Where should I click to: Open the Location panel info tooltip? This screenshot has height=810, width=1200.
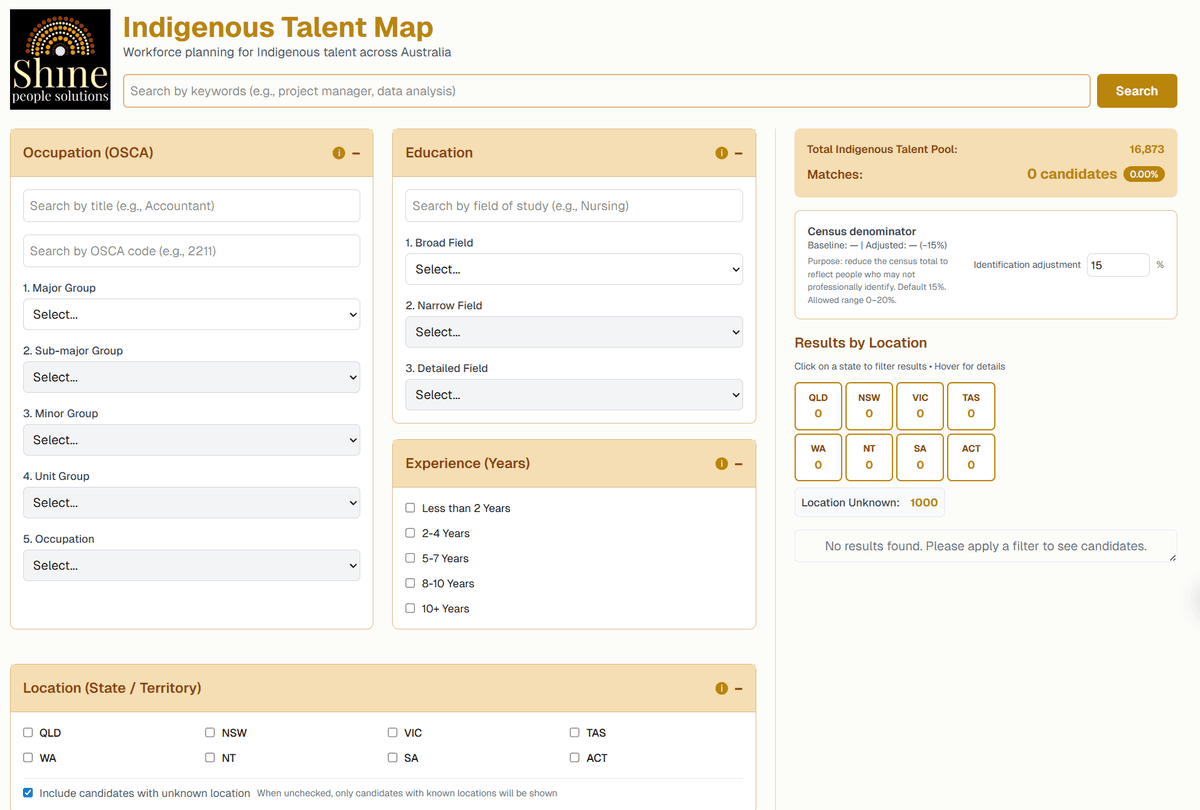(721, 688)
